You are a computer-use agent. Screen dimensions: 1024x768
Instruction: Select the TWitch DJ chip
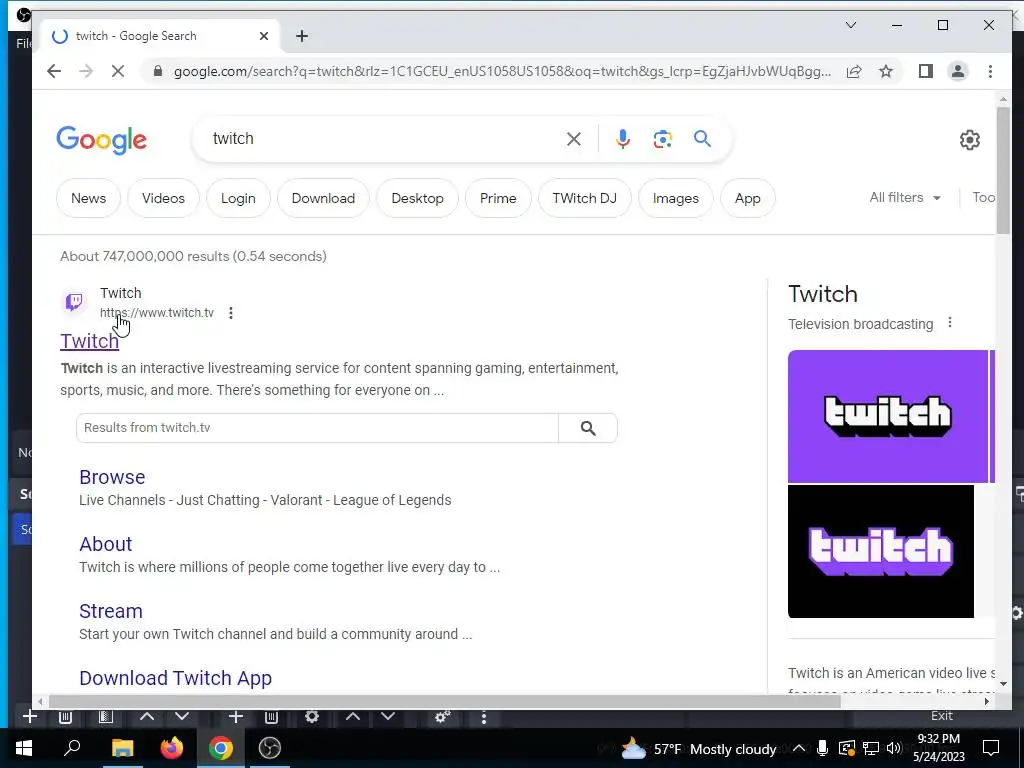point(584,198)
